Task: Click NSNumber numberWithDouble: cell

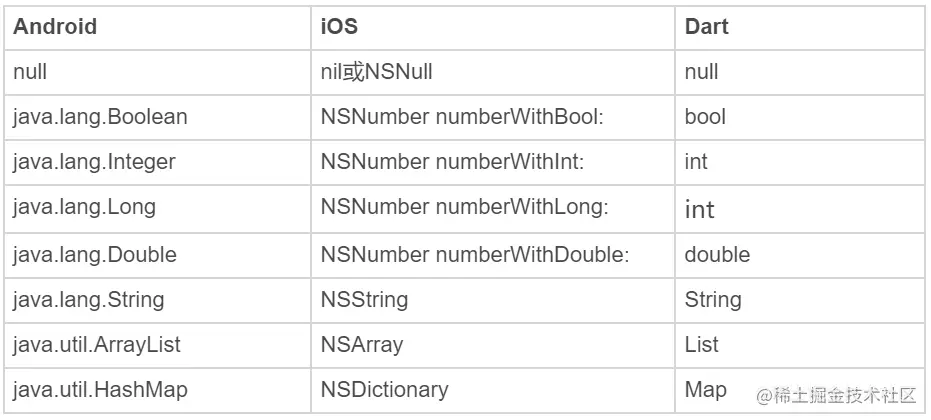Action: 474,254
